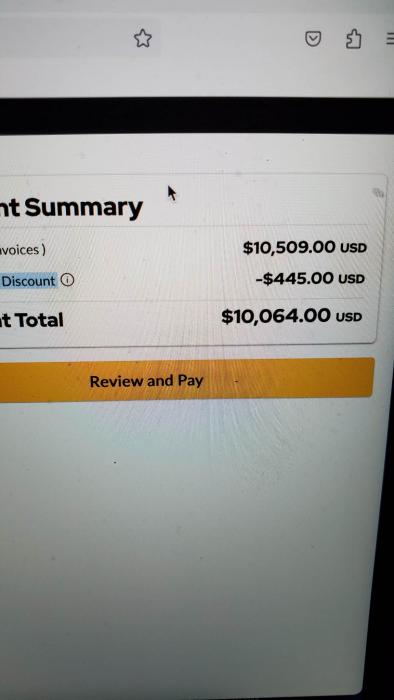Open the browser hamburger application menu
394x700 pixels.
tap(390, 39)
